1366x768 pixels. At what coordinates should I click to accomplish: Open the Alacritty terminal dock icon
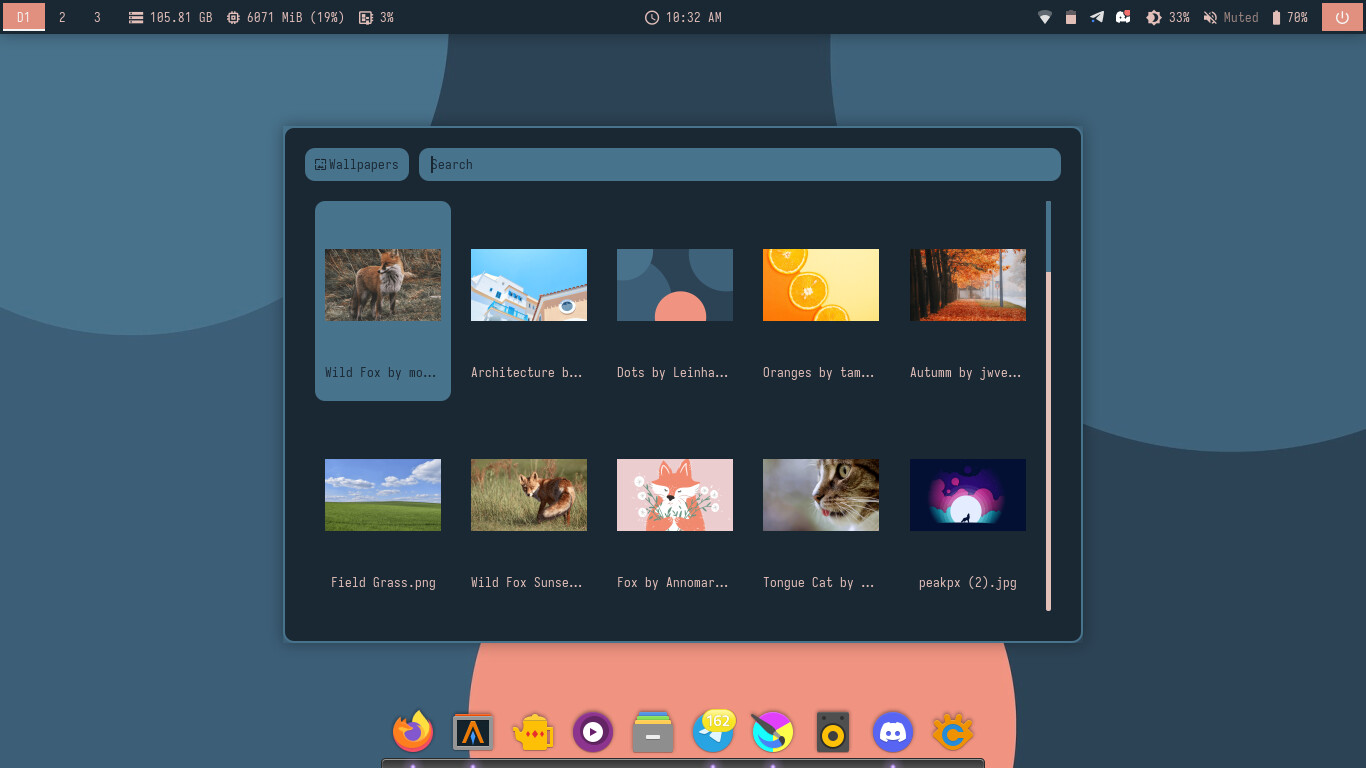click(473, 732)
